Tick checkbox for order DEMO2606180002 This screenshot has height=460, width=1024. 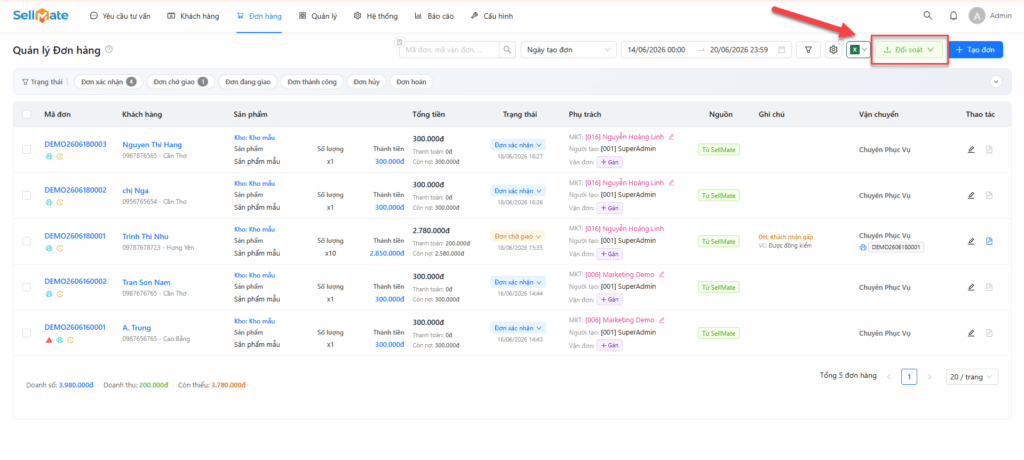click(27, 195)
